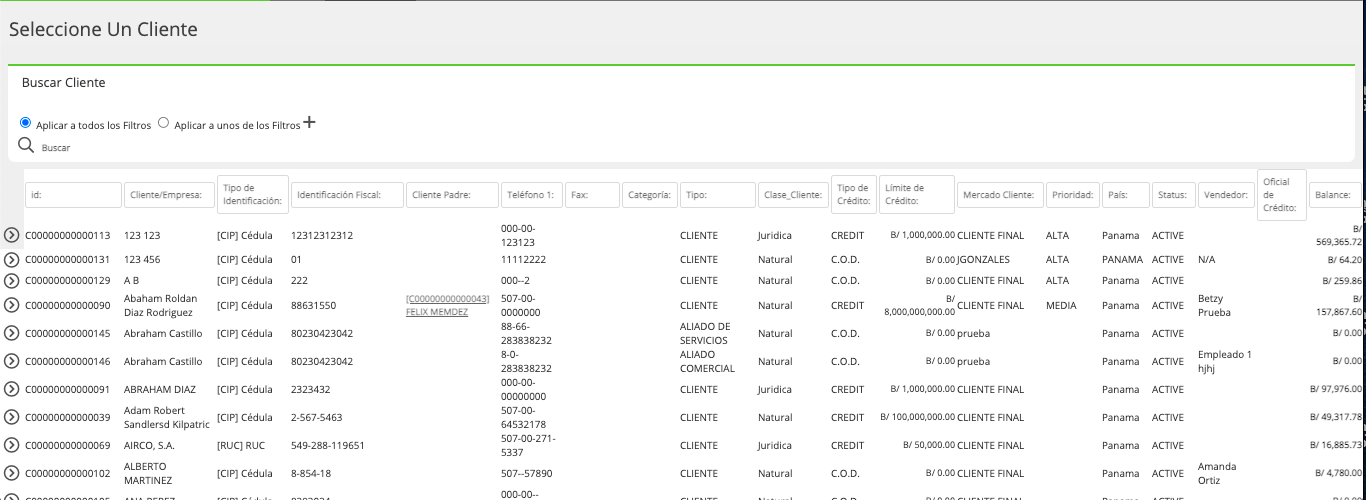
Task: Select row arrow for C00000000000091
Action: click(11, 389)
